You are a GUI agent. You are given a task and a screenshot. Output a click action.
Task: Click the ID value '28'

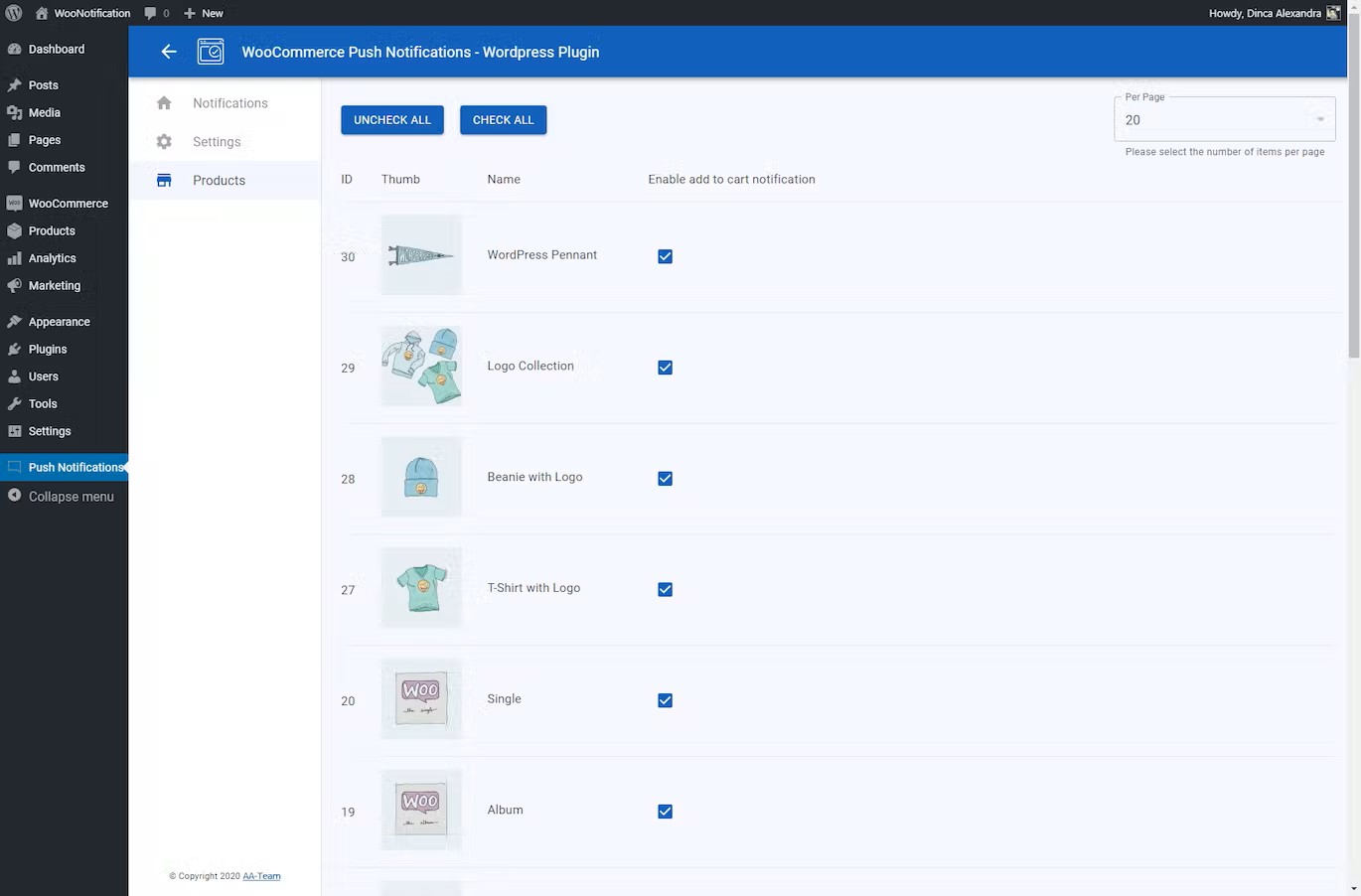pyautogui.click(x=348, y=479)
